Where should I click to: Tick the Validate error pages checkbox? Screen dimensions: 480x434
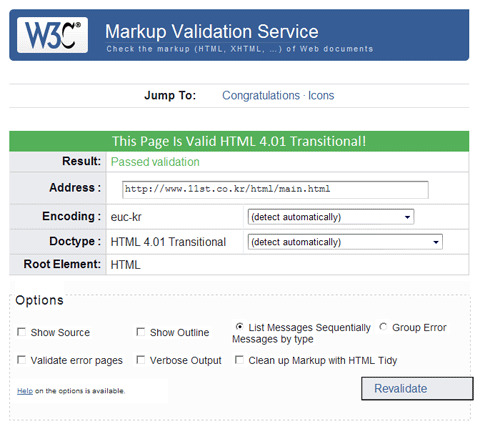[22, 360]
